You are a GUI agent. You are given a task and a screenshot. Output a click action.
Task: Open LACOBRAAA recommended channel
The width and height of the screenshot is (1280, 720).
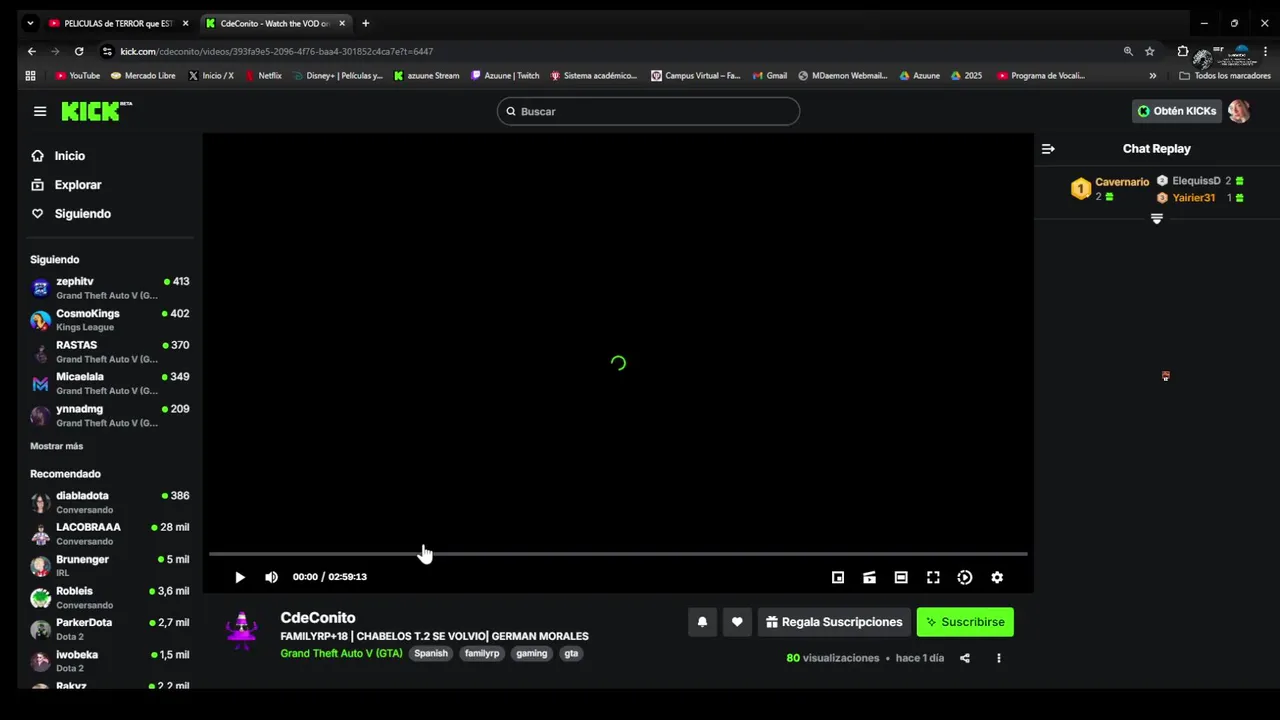pyautogui.click(x=110, y=534)
